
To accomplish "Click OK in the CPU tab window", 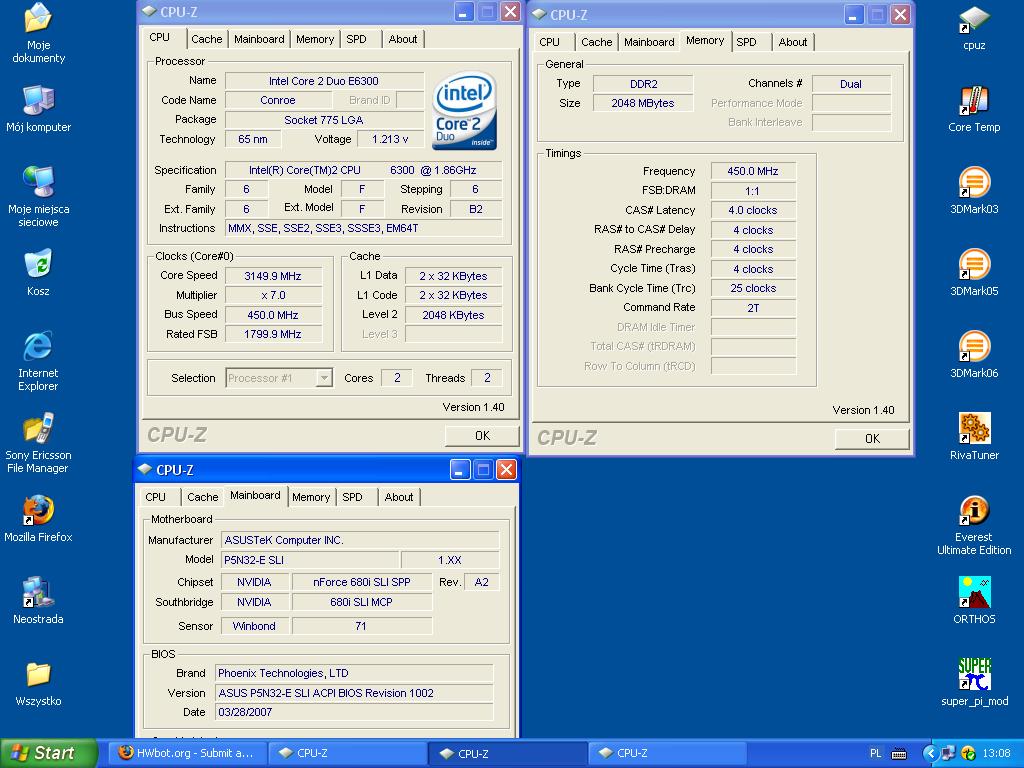I will [x=482, y=436].
